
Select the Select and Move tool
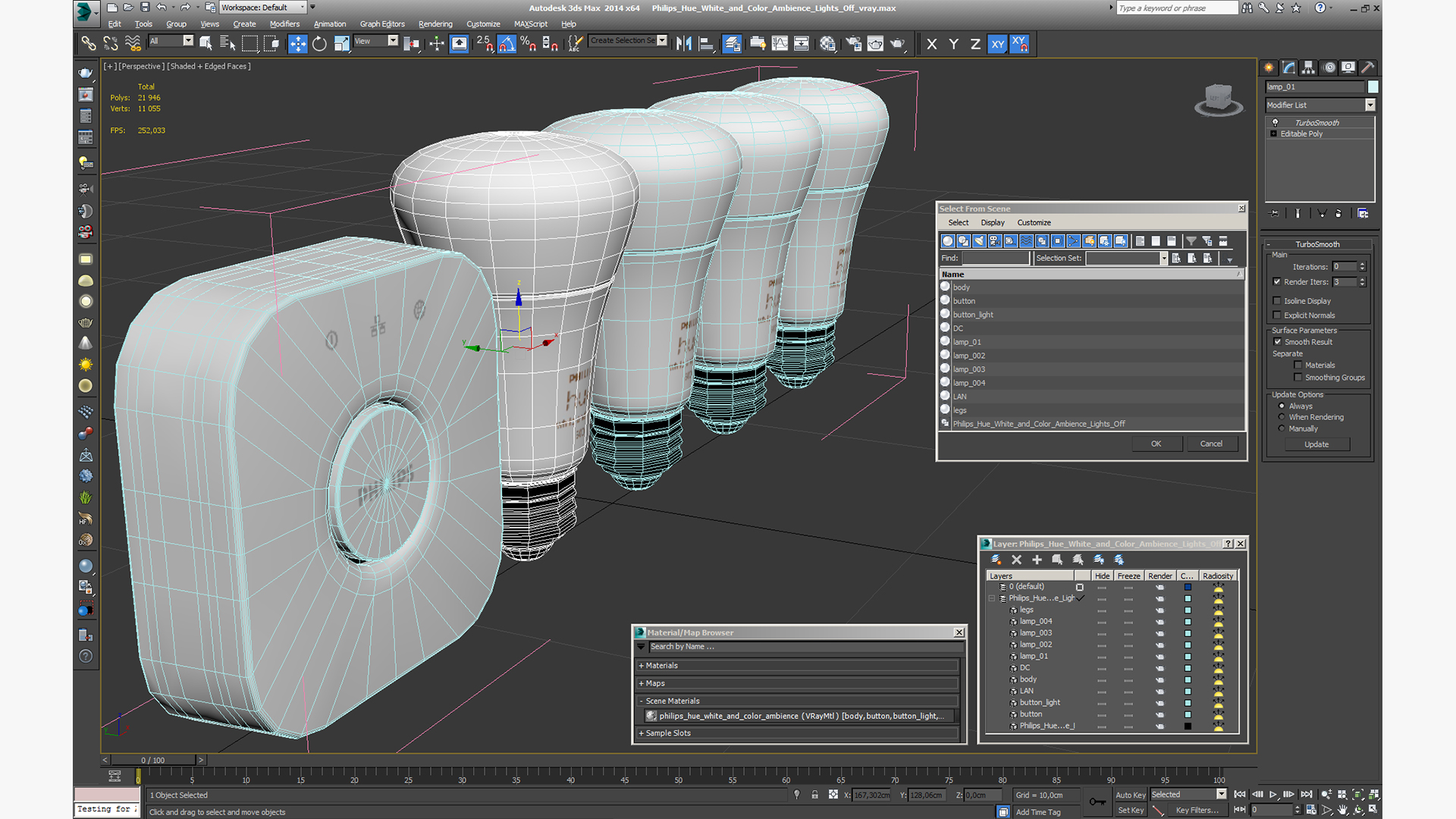coord(298,44)
